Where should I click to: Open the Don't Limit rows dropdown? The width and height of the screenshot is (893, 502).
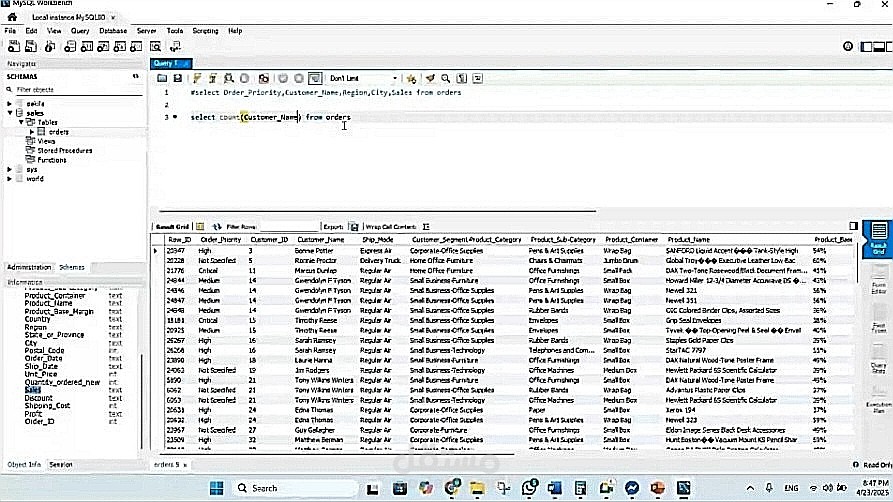point(364,78)
